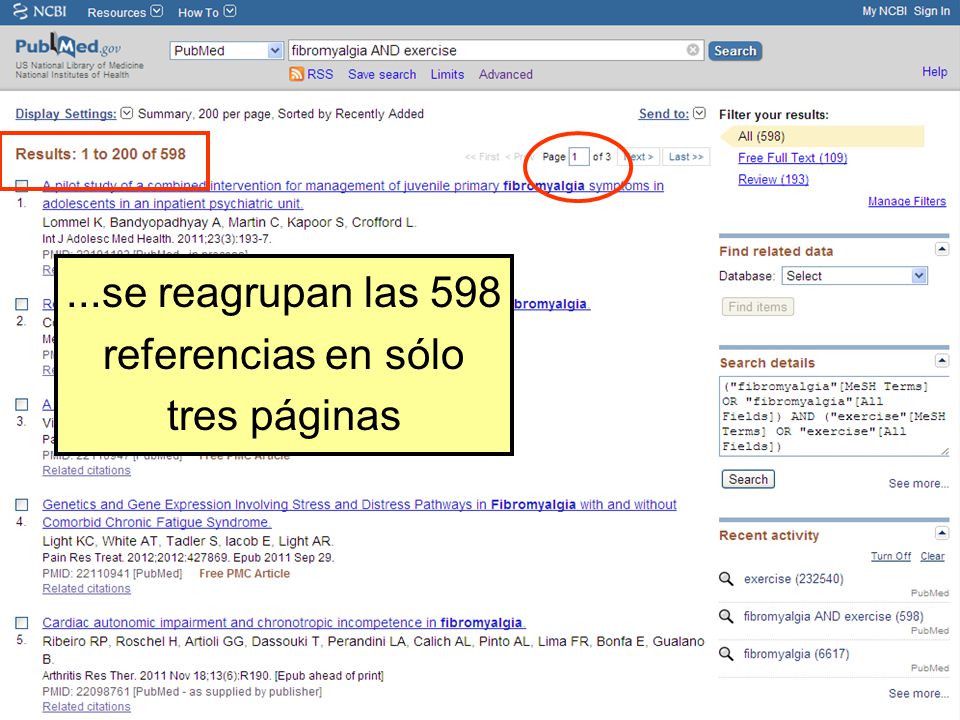960x720 pixels.
Task: Open Related citations for PMID 22098761
Action: (x=86, y=707)
